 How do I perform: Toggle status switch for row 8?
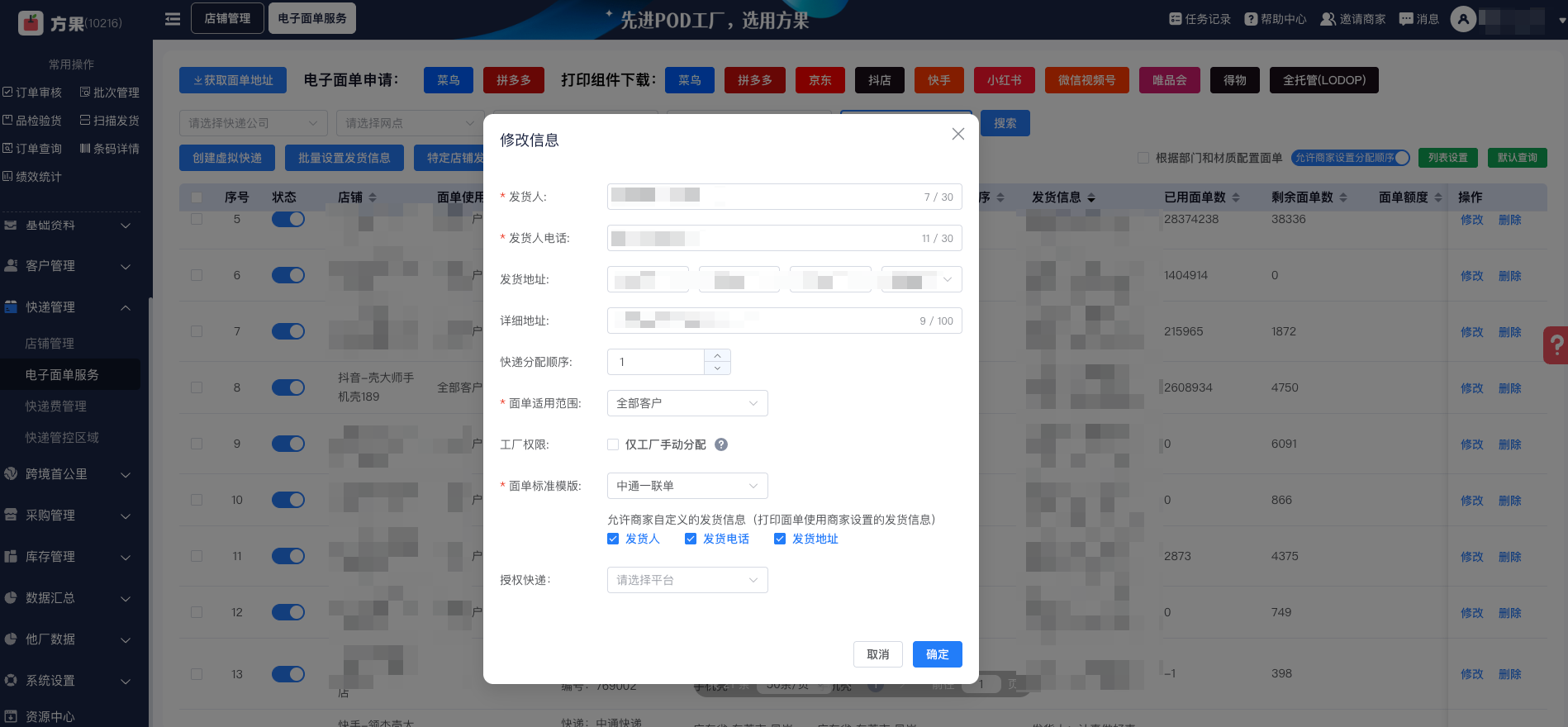pos(288,387)
